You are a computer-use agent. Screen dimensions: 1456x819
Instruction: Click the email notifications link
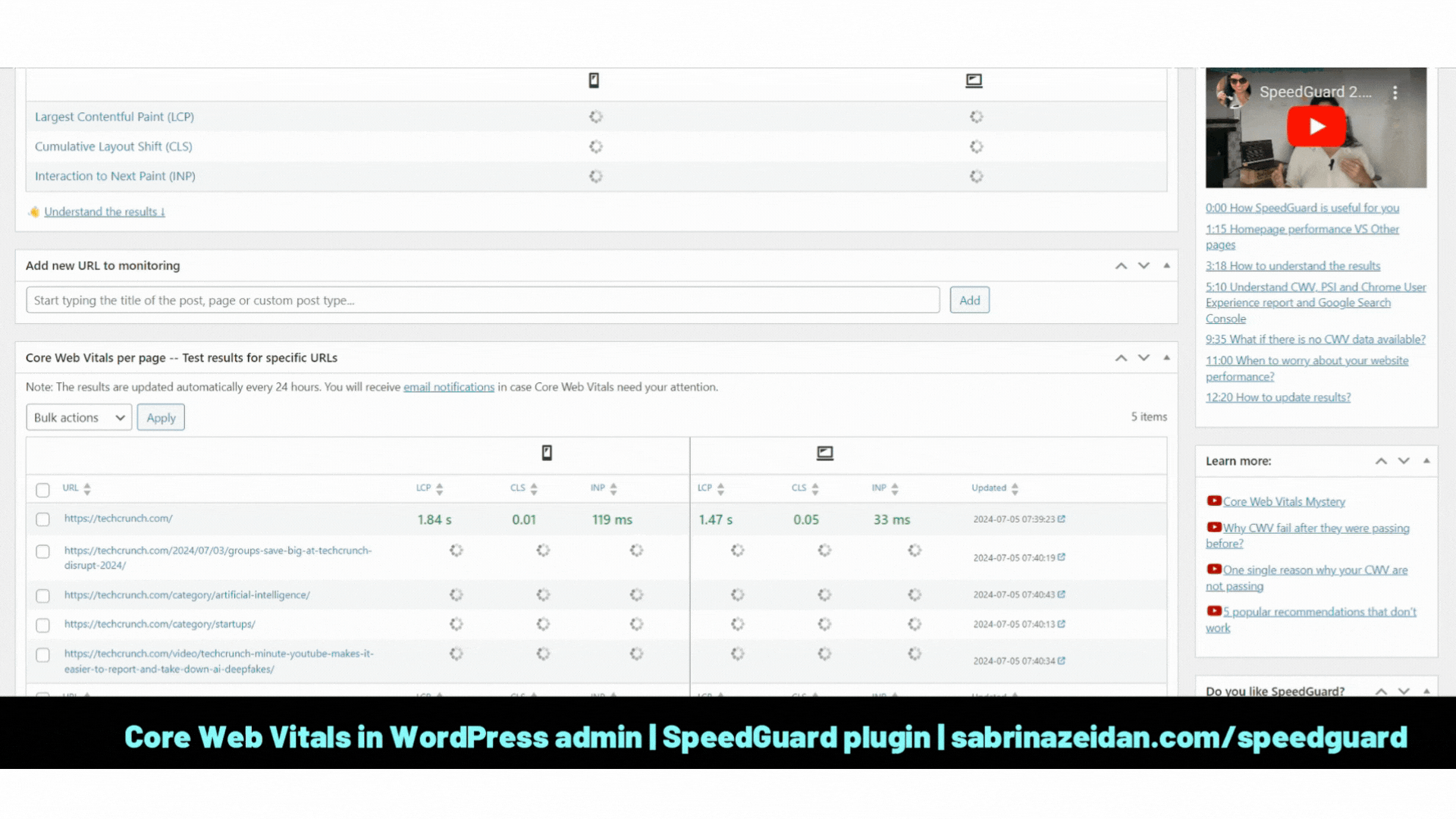(x=448, y=386)
